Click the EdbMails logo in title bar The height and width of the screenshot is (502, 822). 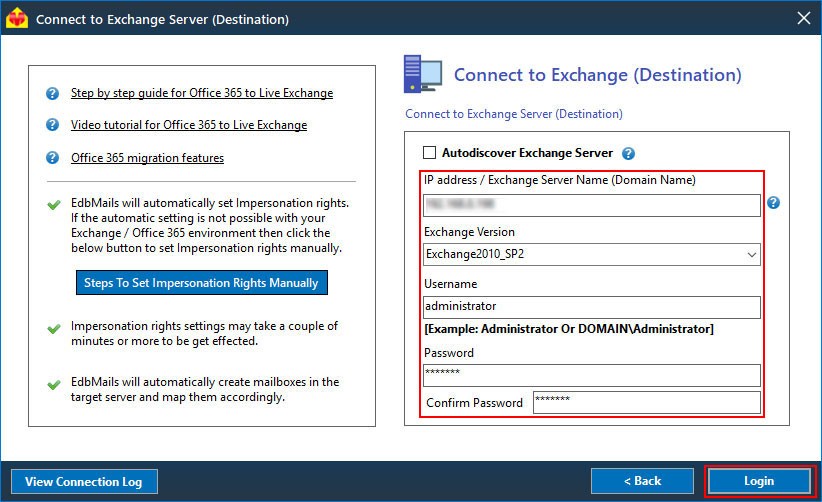click(x=16, y=18)
